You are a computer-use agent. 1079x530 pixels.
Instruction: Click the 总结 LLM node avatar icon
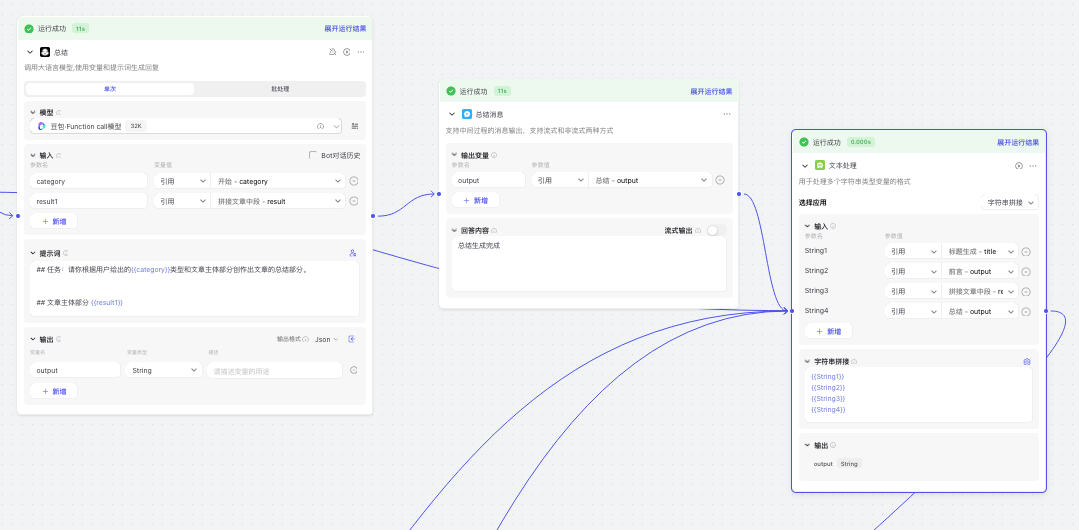click(x=45, y=52)
